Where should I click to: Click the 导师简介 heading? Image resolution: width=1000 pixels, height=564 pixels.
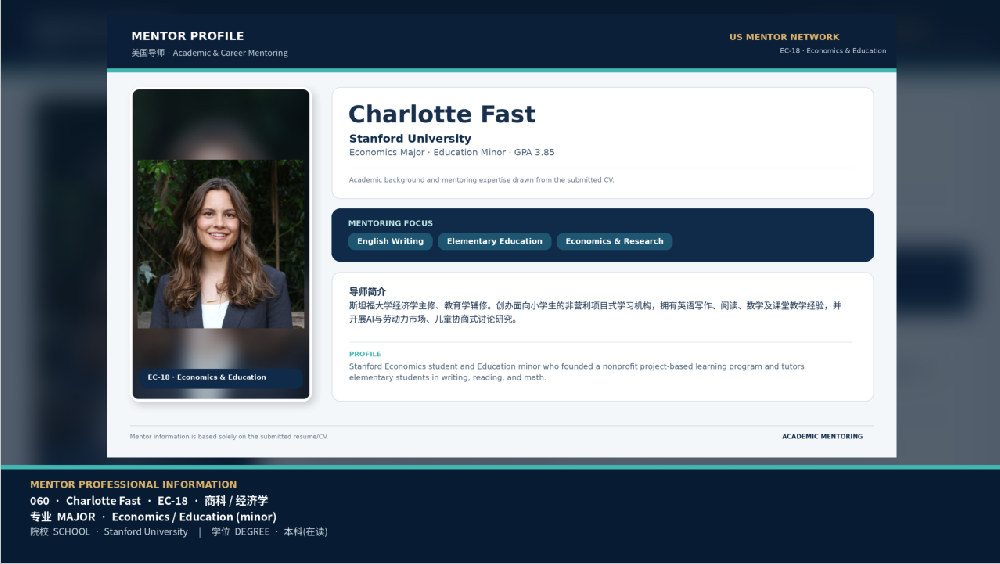[367, 292]
